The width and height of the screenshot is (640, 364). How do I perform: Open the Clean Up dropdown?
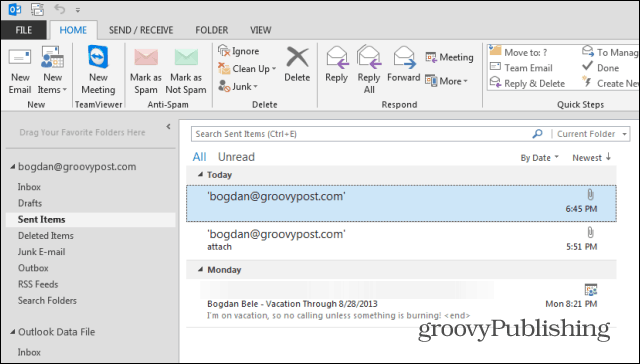tap(247, 69)
